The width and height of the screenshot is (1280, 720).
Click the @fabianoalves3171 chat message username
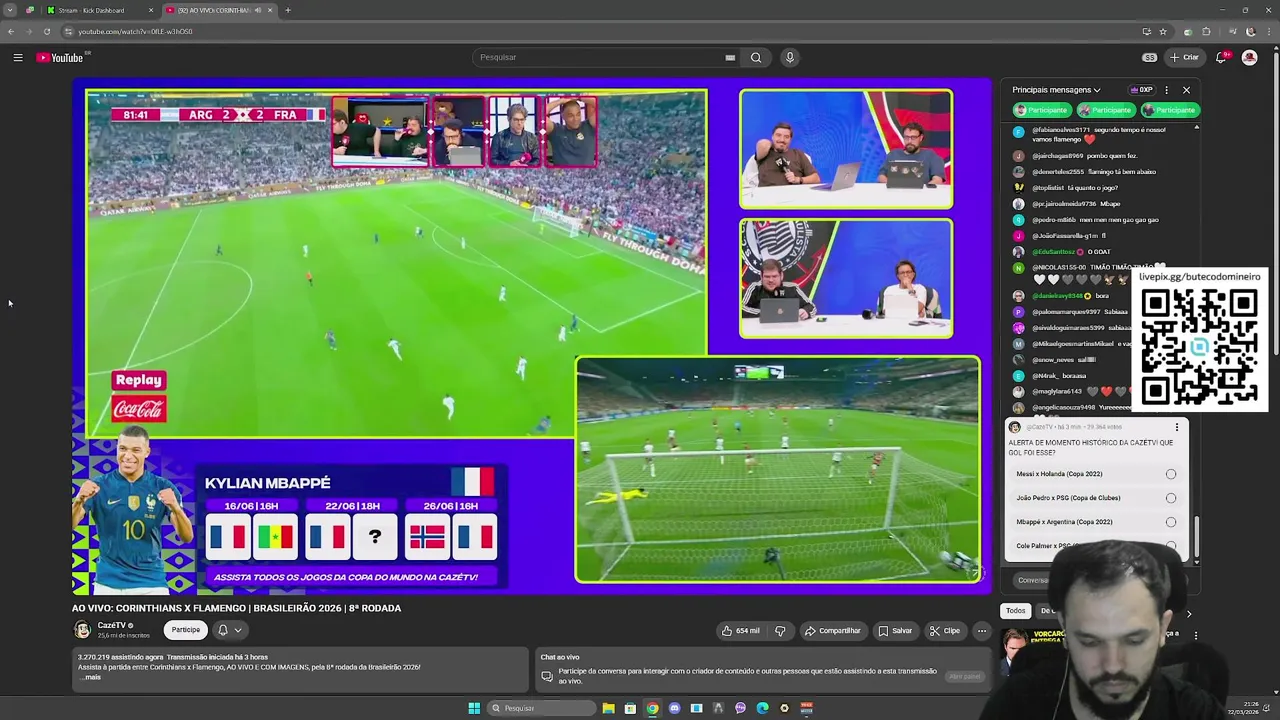(x=1061, y=130)
